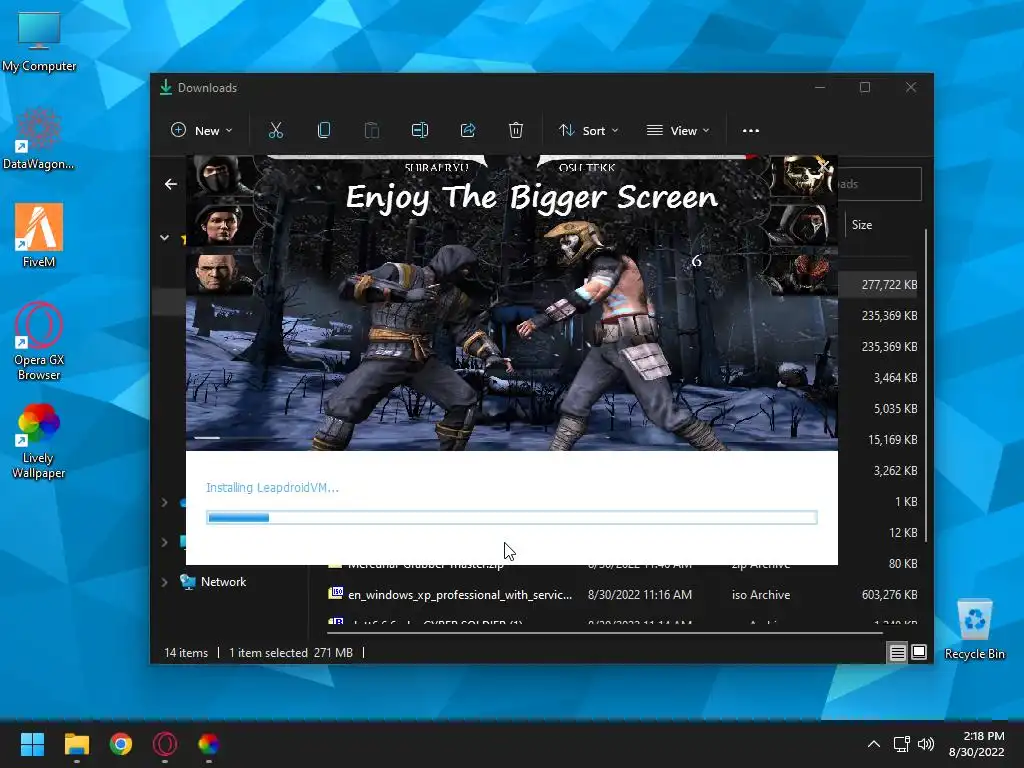Open the My Computer desktop icon

tap(39, 42)
